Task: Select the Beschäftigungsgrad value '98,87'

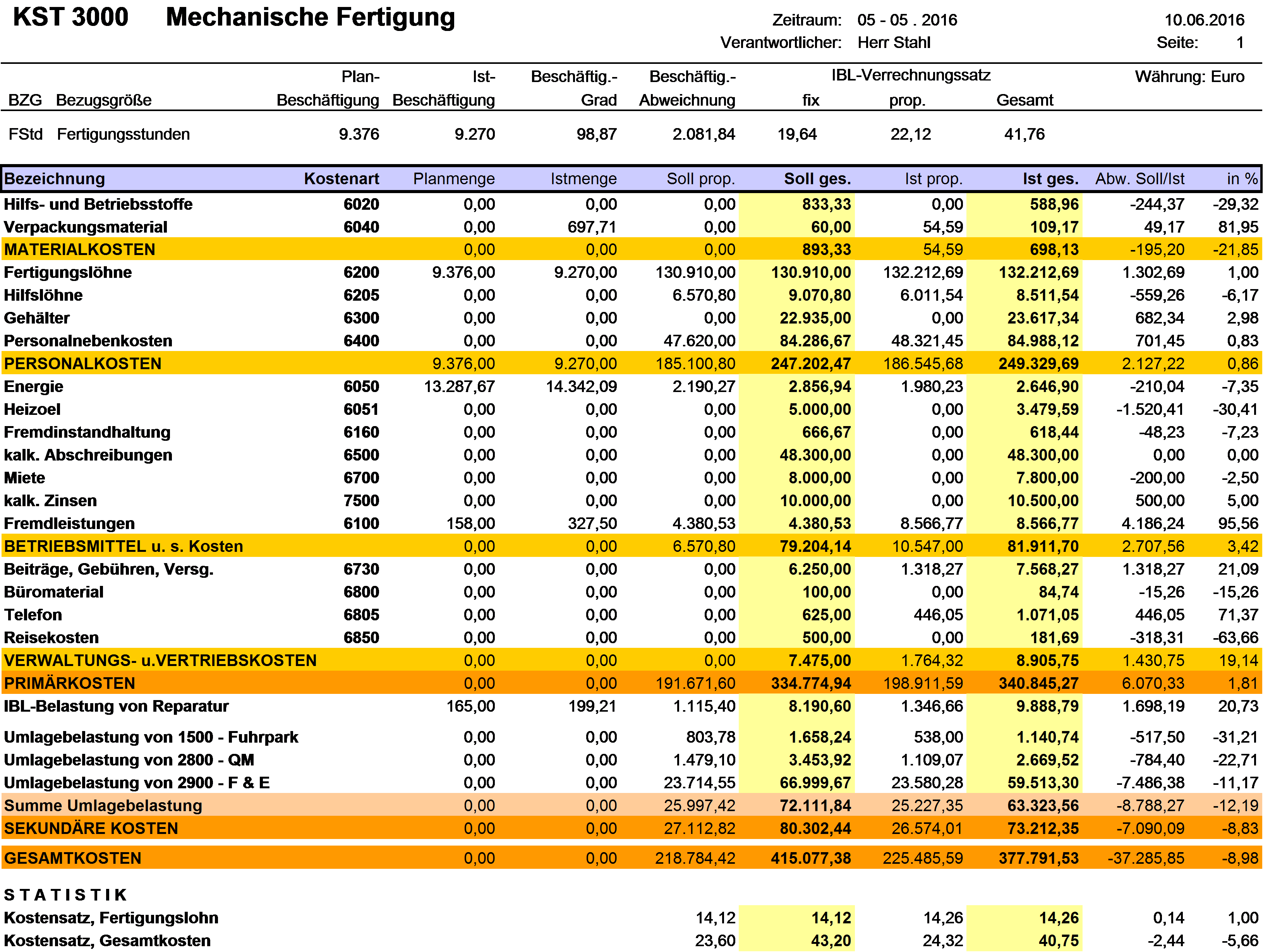Action: pyautogui.click(x=596, y=134)
